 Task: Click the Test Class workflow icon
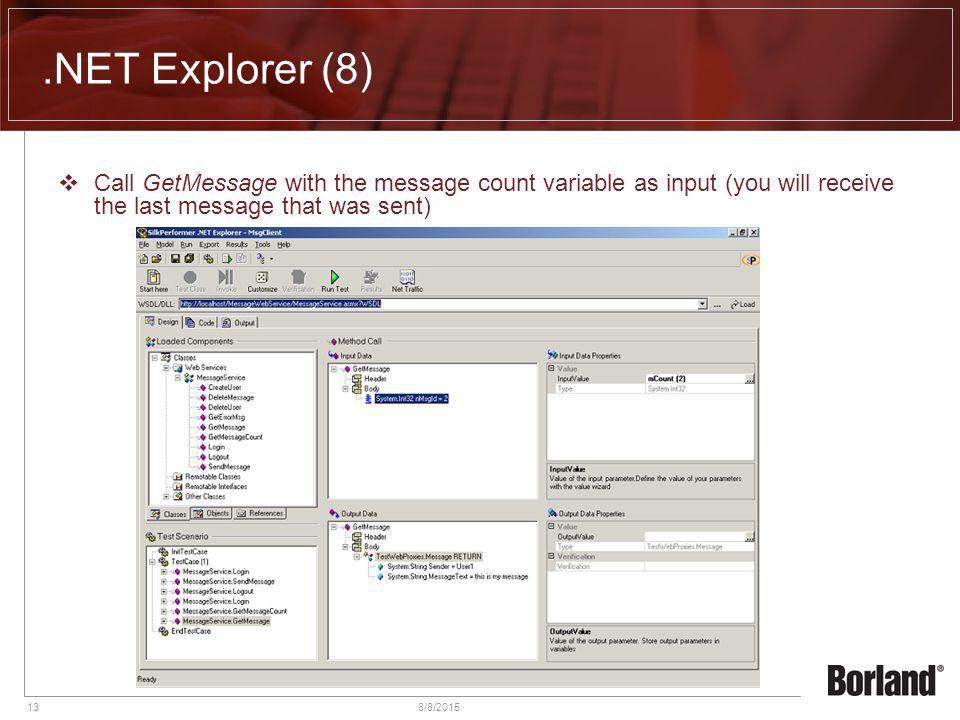click(190, 277)
